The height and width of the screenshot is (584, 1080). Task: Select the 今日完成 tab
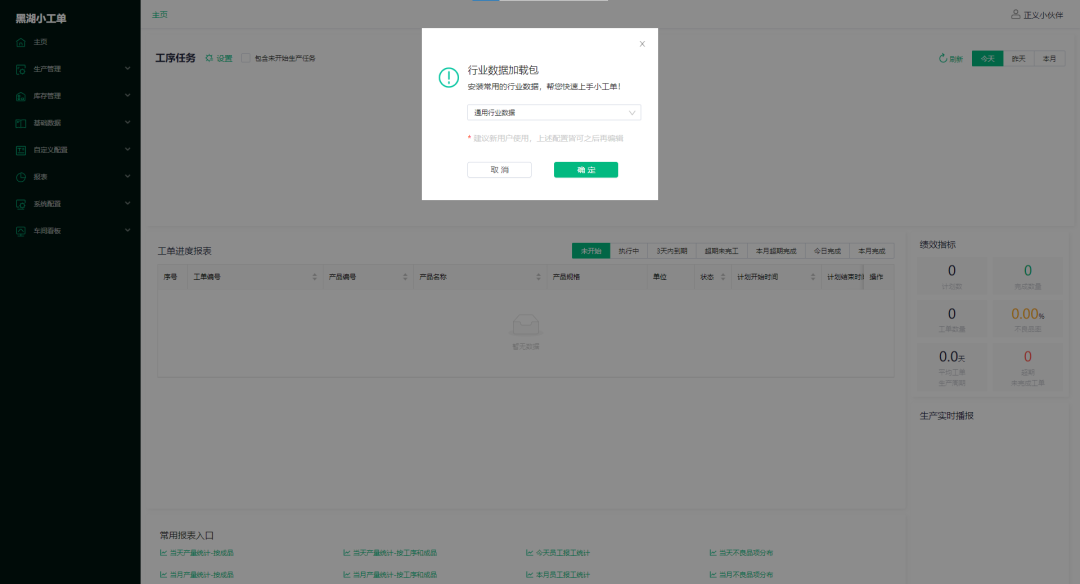click(828, 251)
